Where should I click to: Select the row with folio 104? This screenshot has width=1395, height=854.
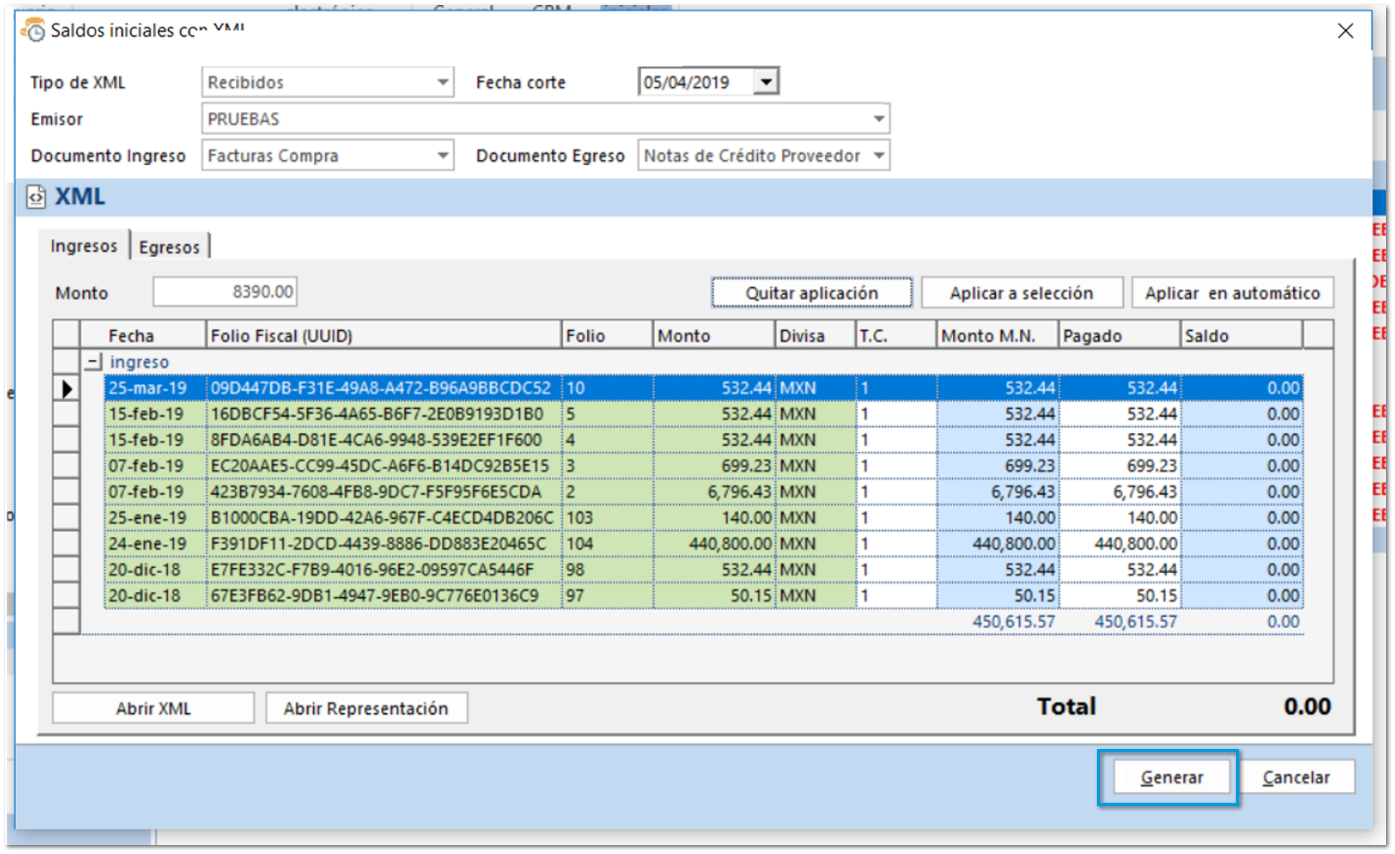[x=380, y=543]
